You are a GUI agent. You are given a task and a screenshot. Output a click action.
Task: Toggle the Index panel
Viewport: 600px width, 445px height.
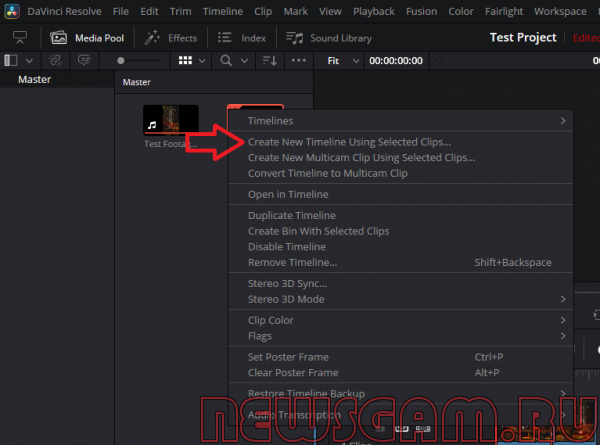tap(242, 38)
